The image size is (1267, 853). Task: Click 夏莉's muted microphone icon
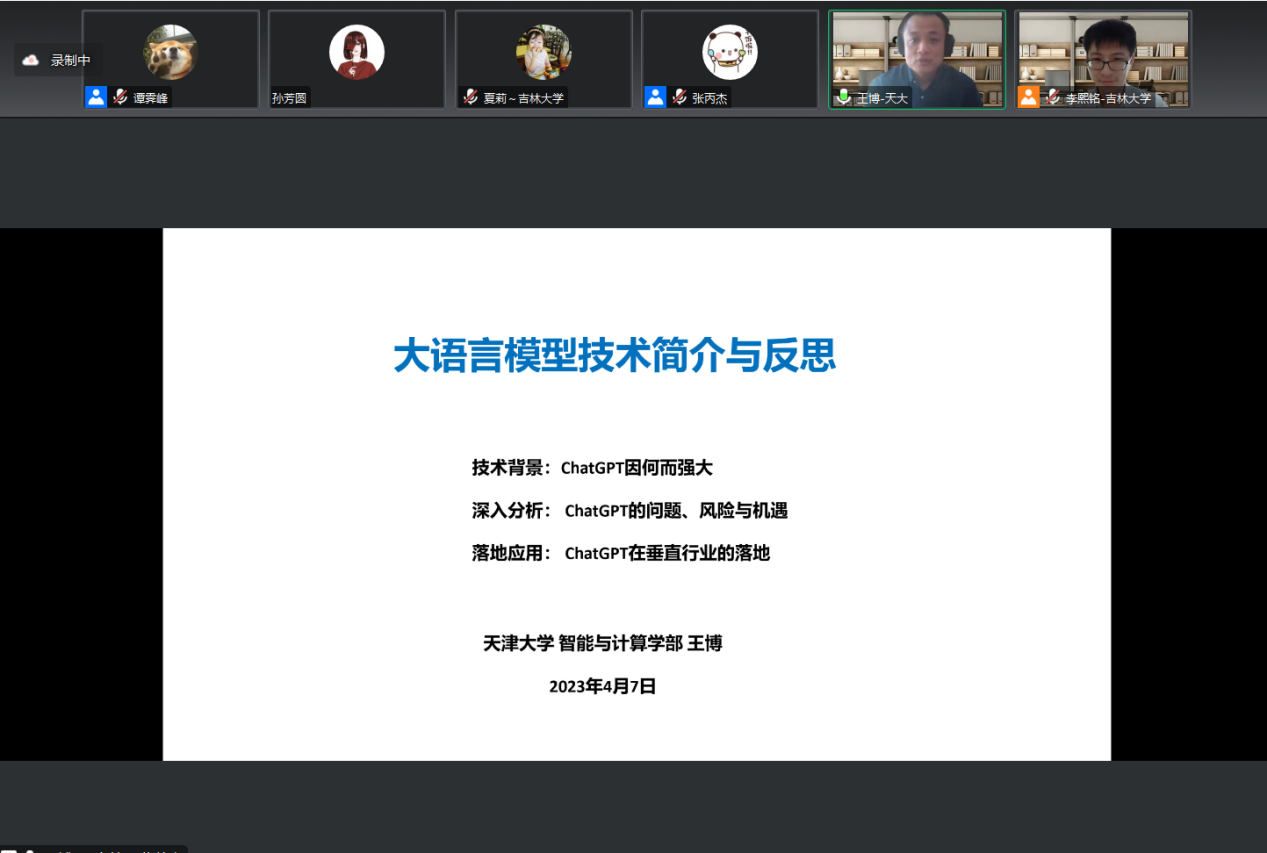click(470, 97)
